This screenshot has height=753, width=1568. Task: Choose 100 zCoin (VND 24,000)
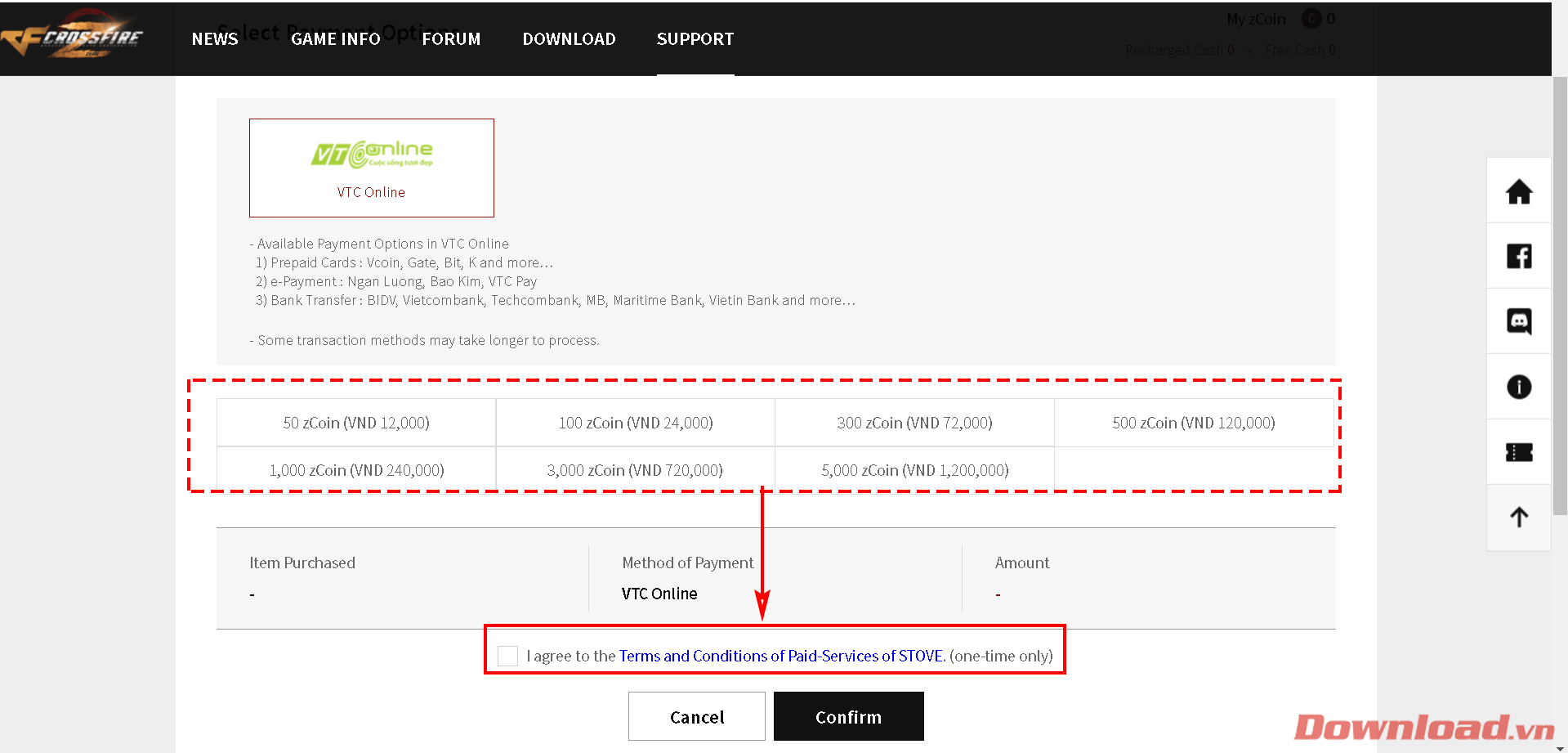coord(636,423)
